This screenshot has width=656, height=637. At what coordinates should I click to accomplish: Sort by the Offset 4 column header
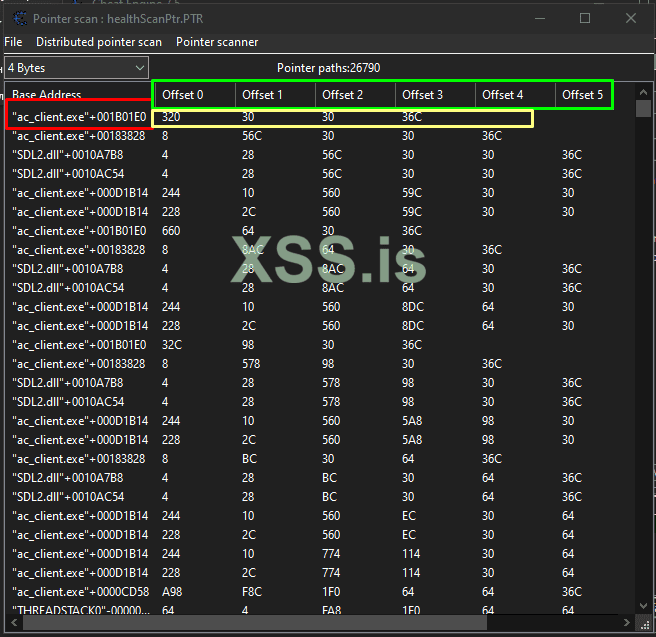point(515,95)
